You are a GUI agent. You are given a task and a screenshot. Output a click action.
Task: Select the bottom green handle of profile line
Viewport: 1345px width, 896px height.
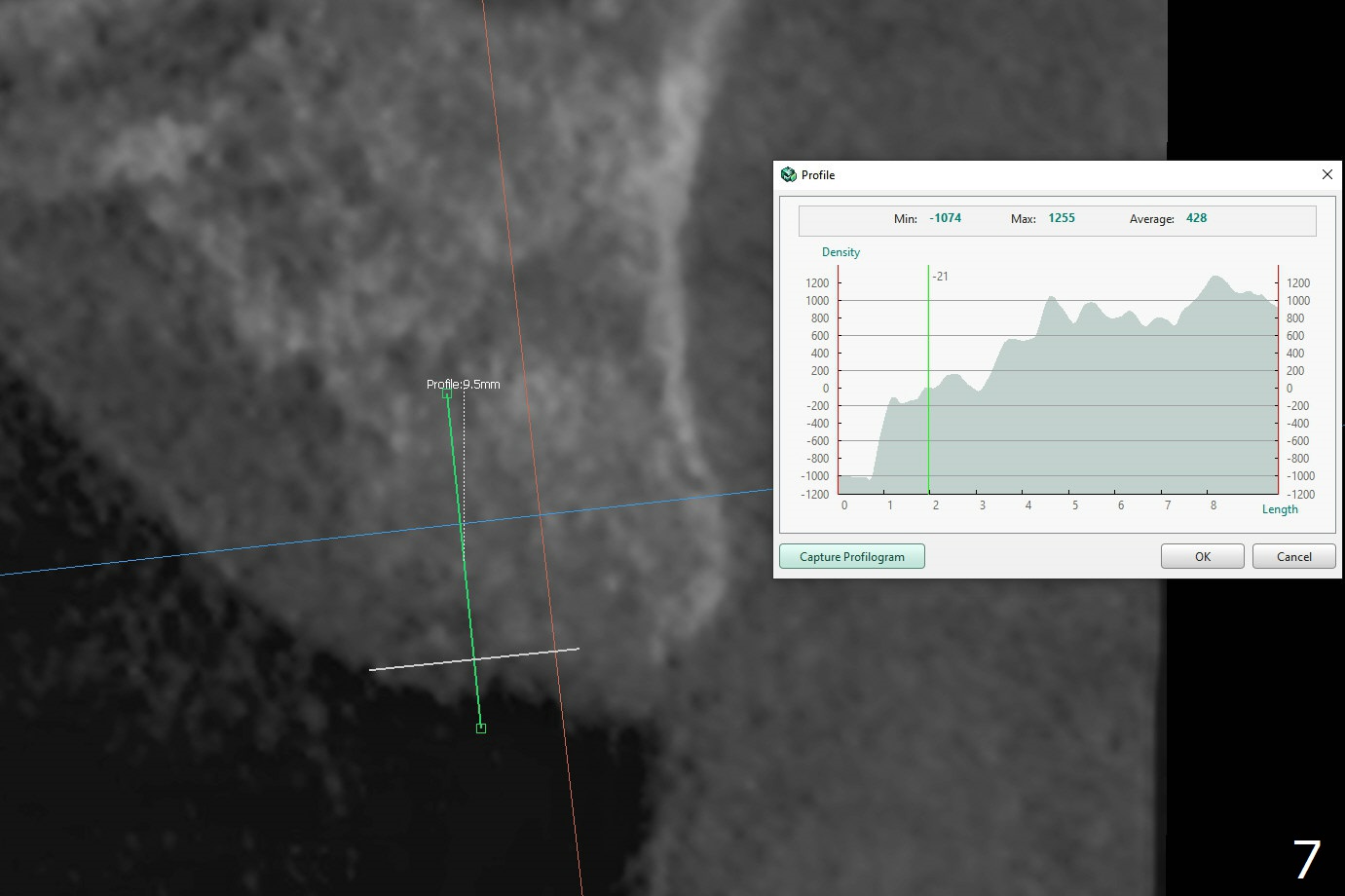click(481, 728)
